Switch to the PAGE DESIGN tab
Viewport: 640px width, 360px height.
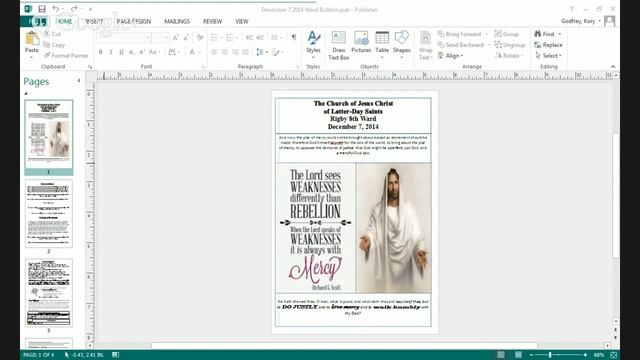point(134,21)
